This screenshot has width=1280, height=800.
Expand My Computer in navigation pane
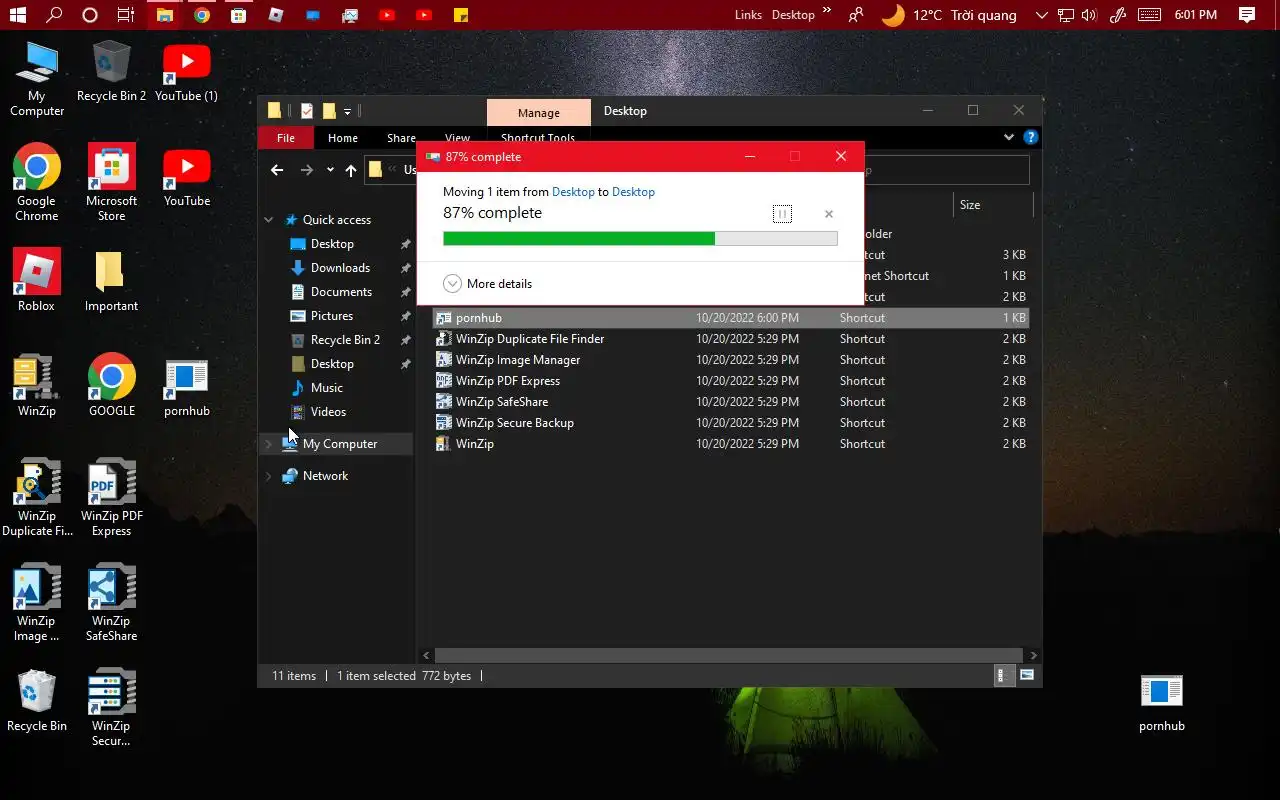268,444
